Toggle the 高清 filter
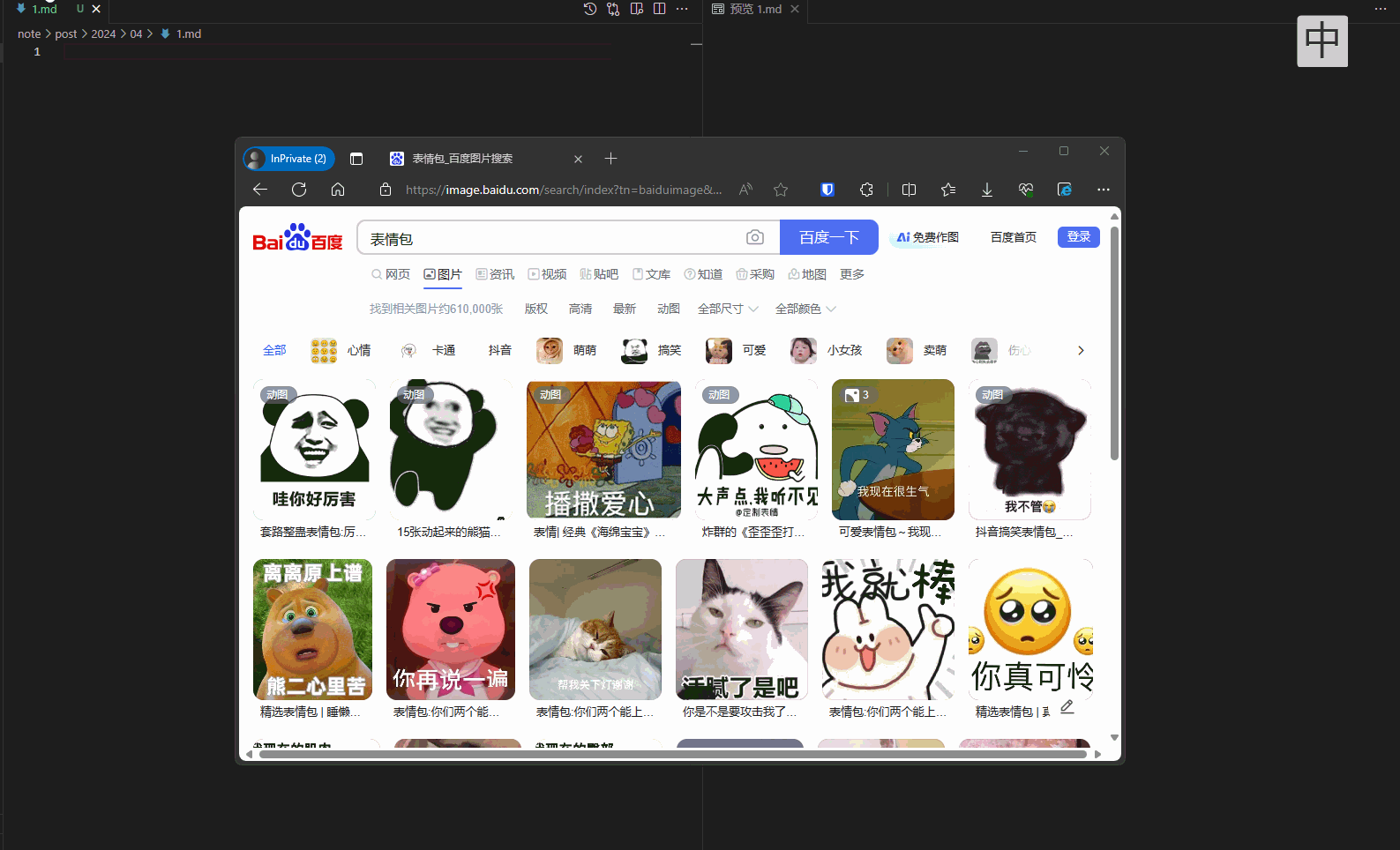Image resolution: width=1400 pixels, height=850 pixels. pyautogui.click(x=580, y=309)
